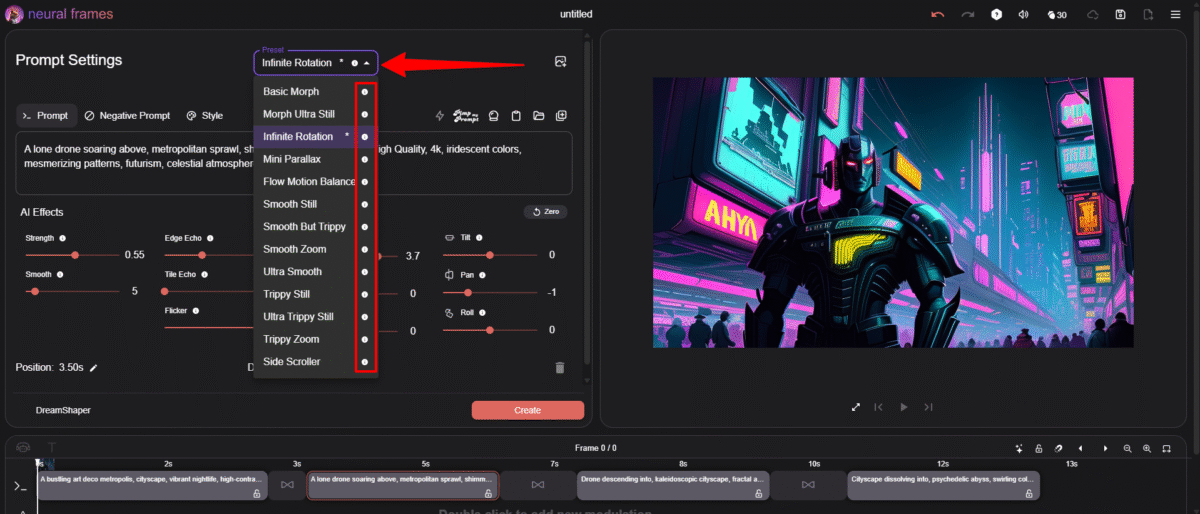Delete prompt with trash can icon
Screen dimensions: 1200x514
point(560,367)
